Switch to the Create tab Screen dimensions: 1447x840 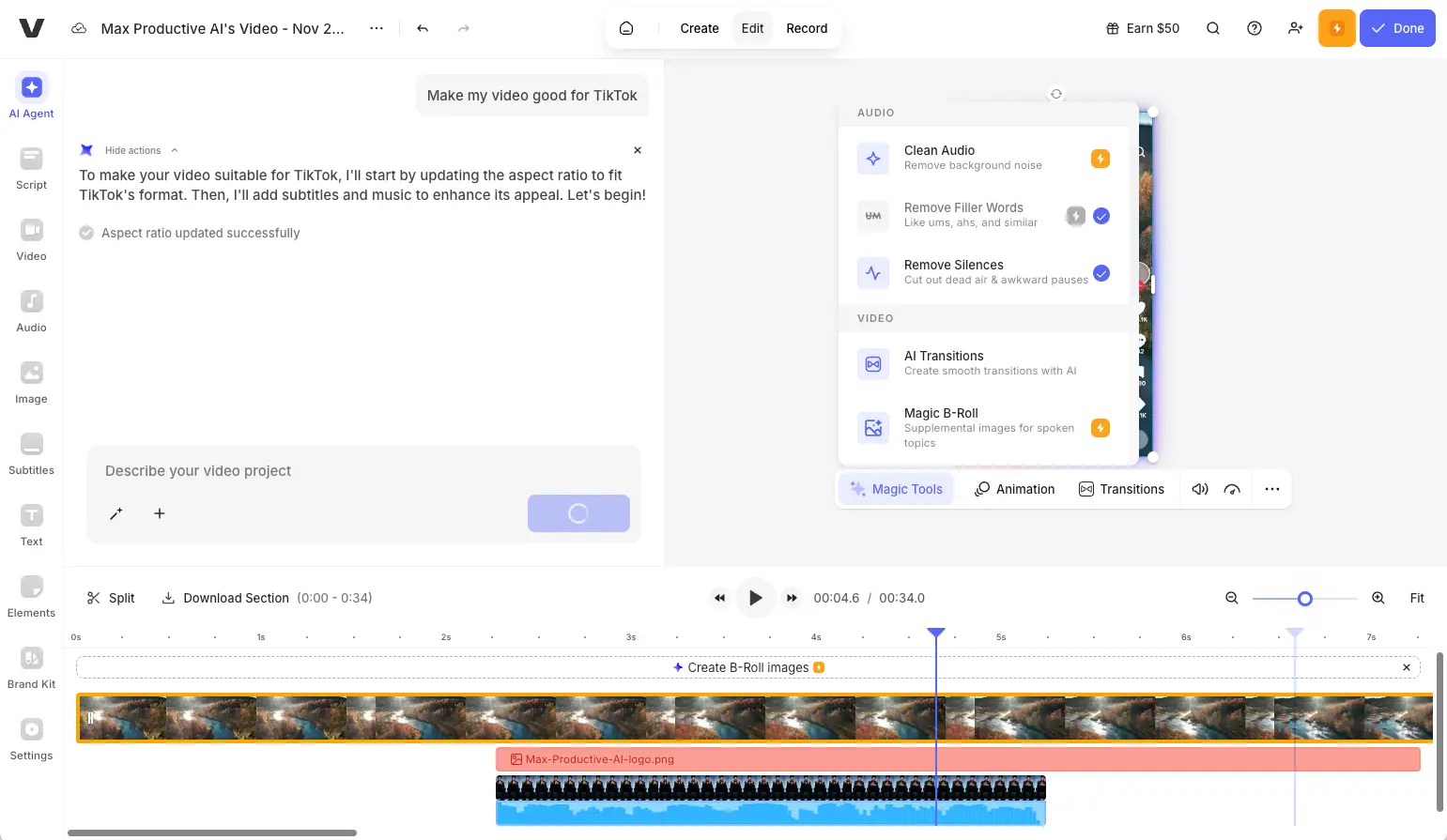point(699,29)
